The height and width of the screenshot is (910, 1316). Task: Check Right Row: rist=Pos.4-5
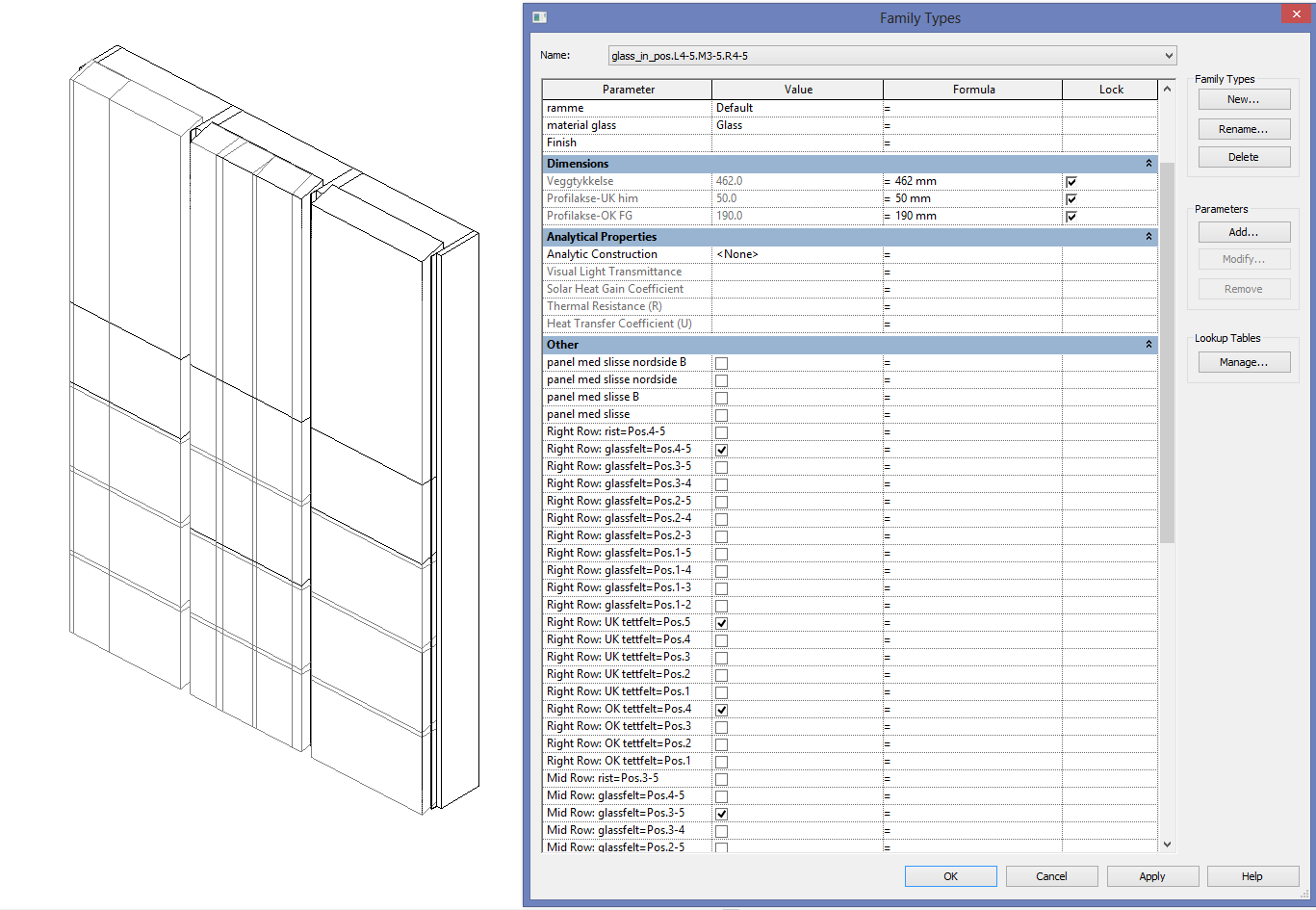721,432
